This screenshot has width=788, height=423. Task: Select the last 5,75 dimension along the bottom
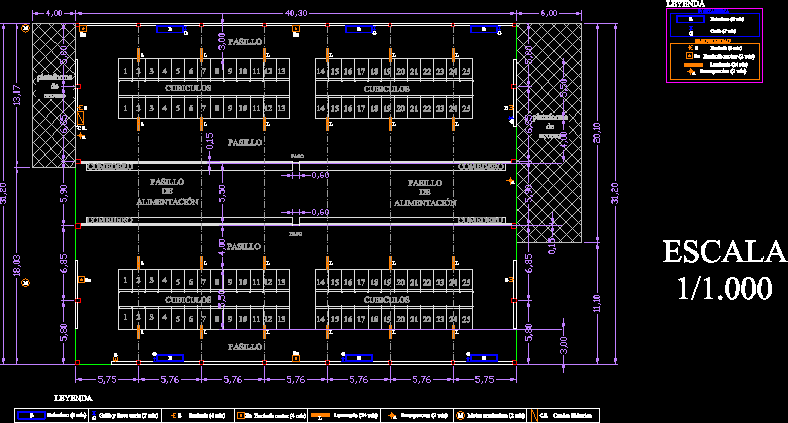pos(484,380)
